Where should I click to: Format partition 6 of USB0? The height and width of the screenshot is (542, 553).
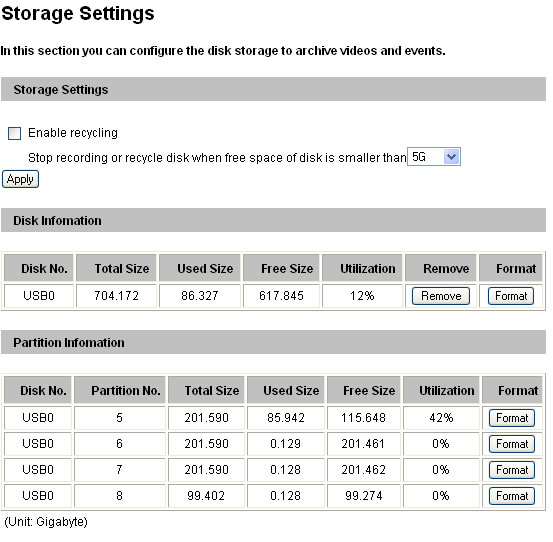pyautogui.click(x=512, y=444)
